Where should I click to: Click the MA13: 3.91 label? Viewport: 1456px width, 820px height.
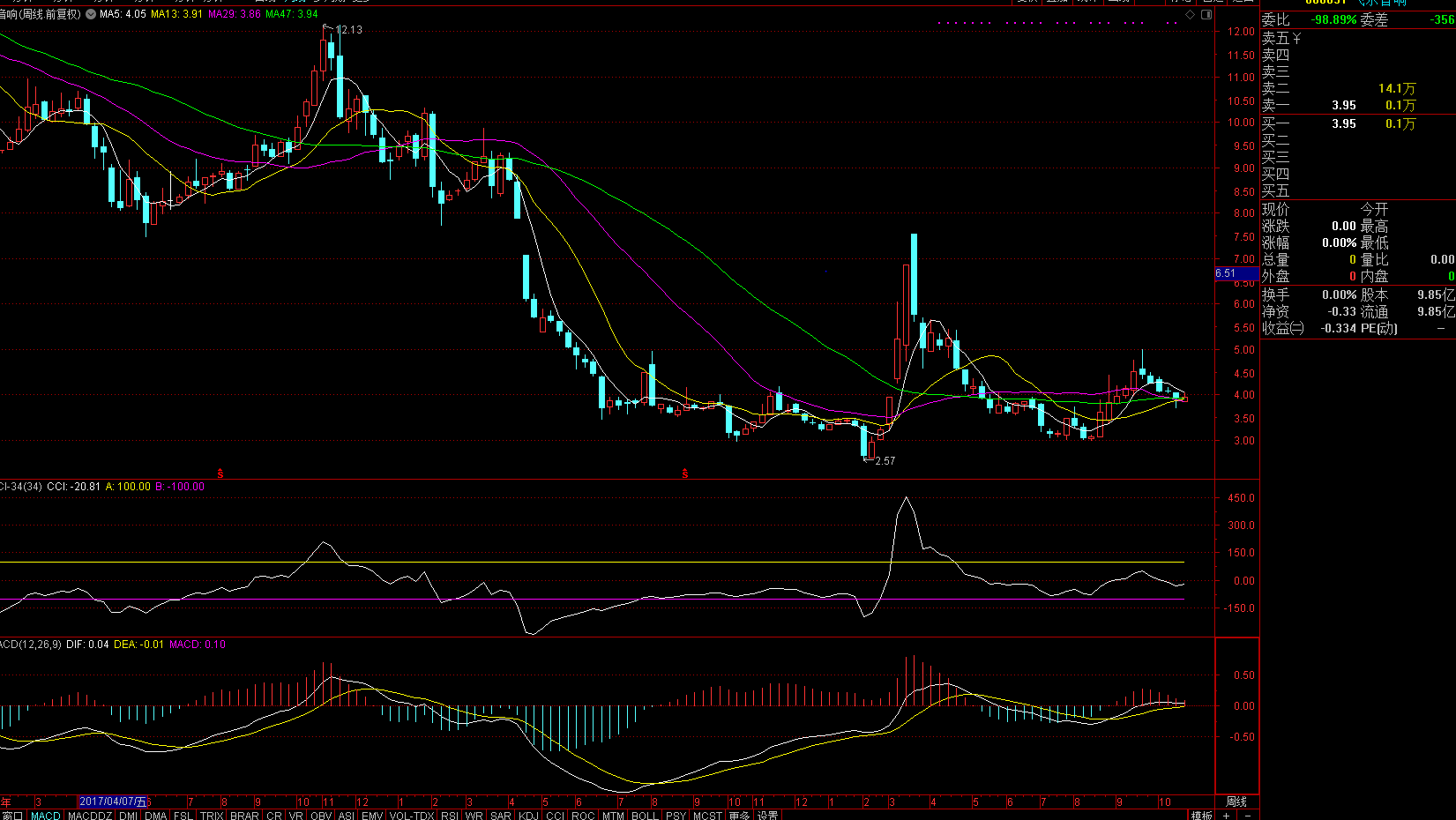click(x=176, y=14)
